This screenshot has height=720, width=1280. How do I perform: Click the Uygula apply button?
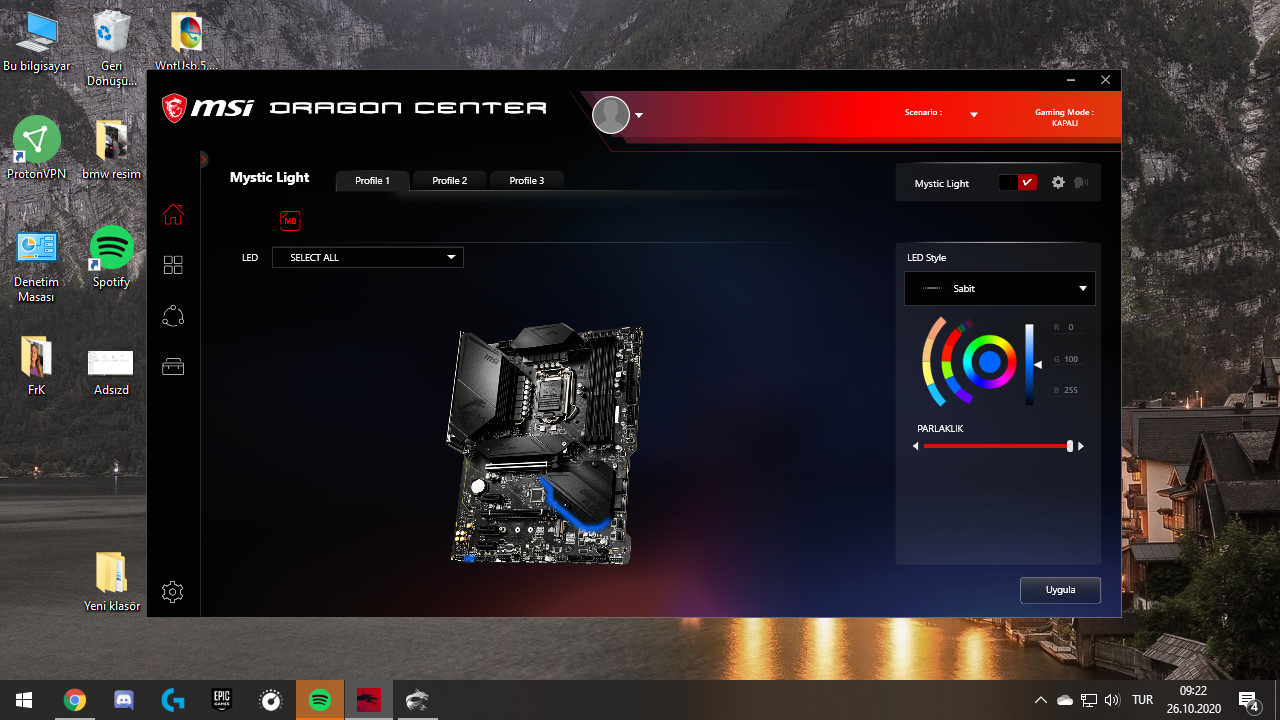[x=1060, y=590]
